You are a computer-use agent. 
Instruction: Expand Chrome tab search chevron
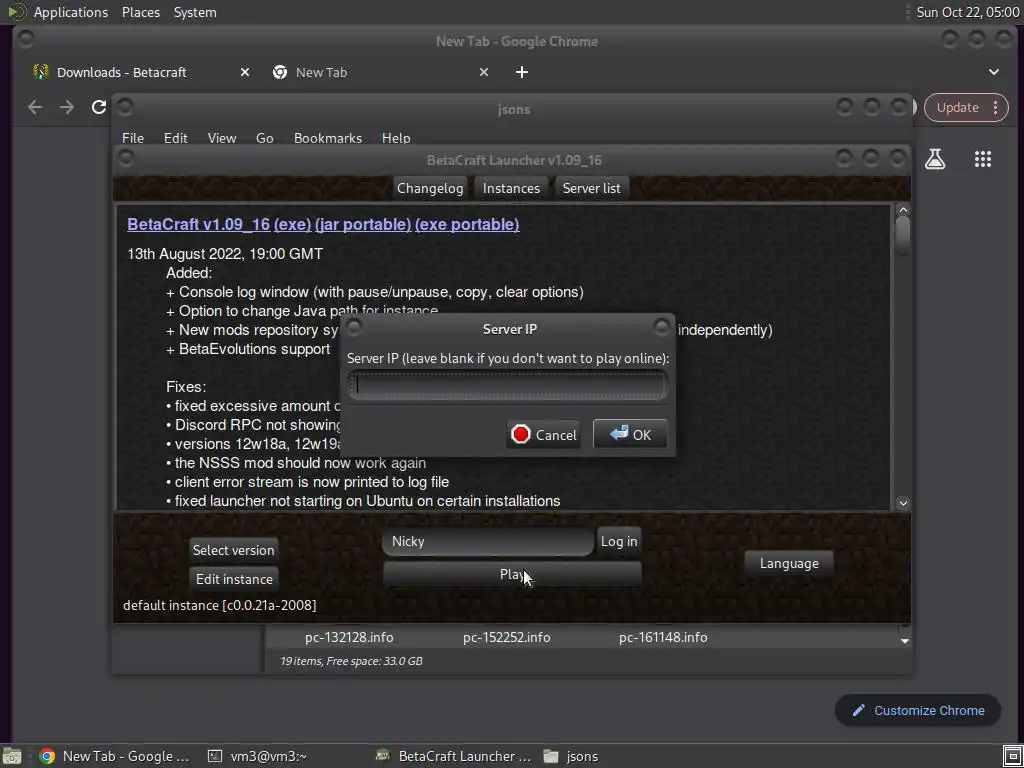click(993, 72)
